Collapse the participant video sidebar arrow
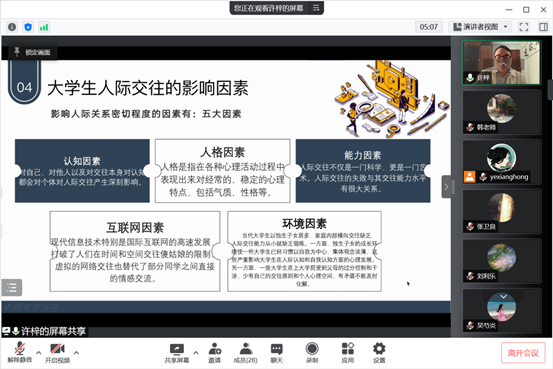 coord(446,187)
